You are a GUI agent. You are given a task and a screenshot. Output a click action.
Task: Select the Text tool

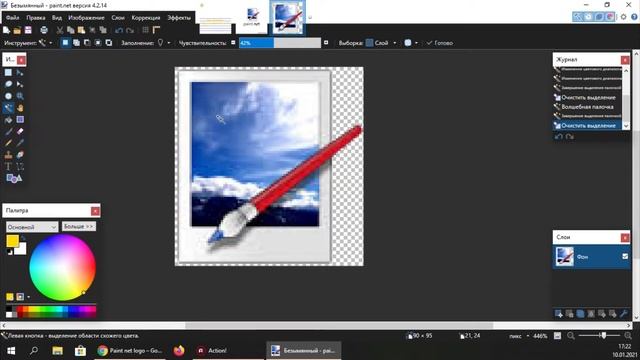[8, 167]
